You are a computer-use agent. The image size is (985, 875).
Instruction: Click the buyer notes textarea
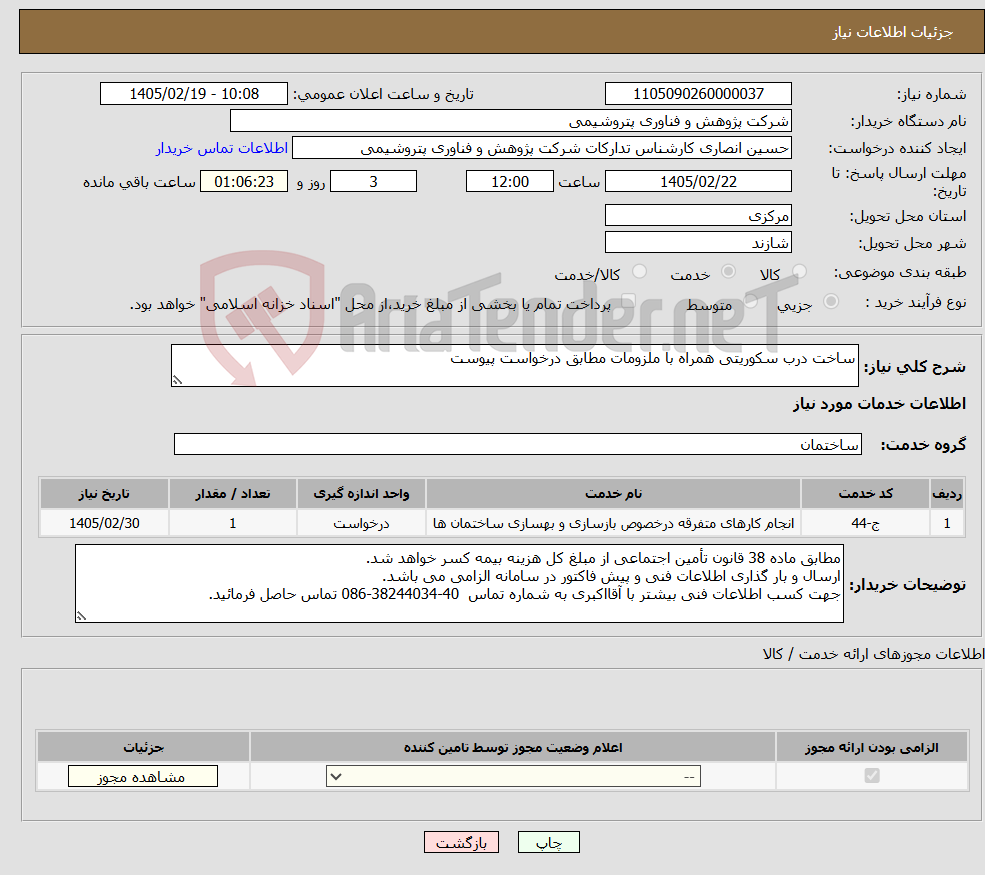click(459, 584)
